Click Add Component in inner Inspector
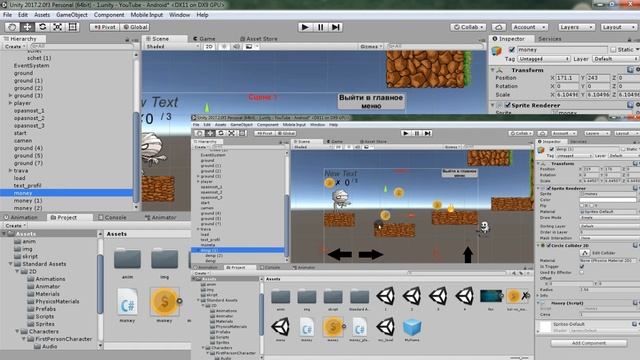The image size is (640, 360). 589,343
